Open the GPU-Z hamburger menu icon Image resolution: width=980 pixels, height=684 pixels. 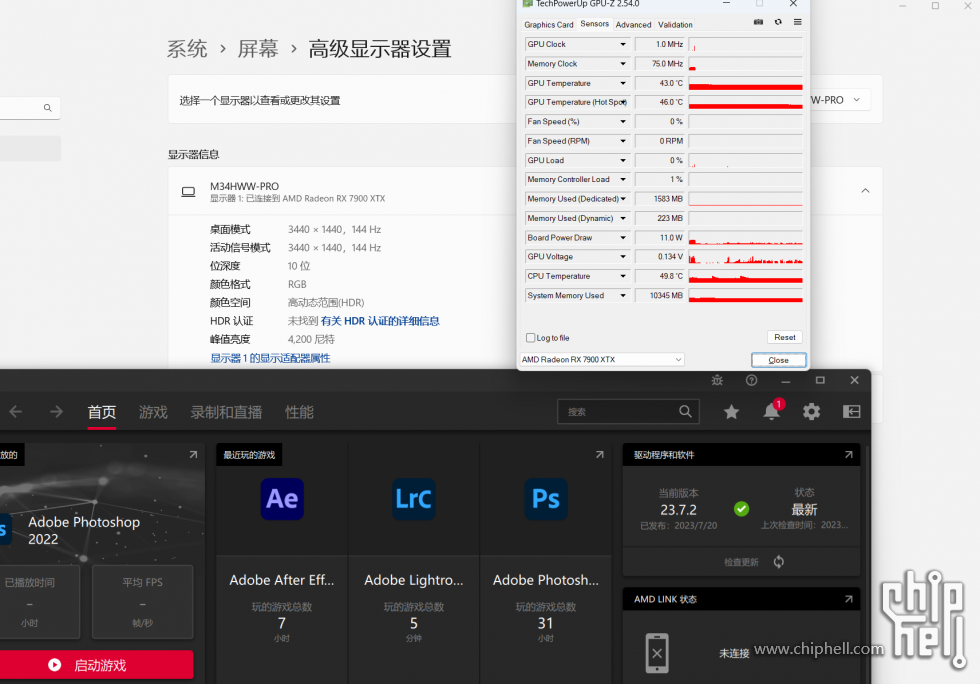tap(798, 22)
